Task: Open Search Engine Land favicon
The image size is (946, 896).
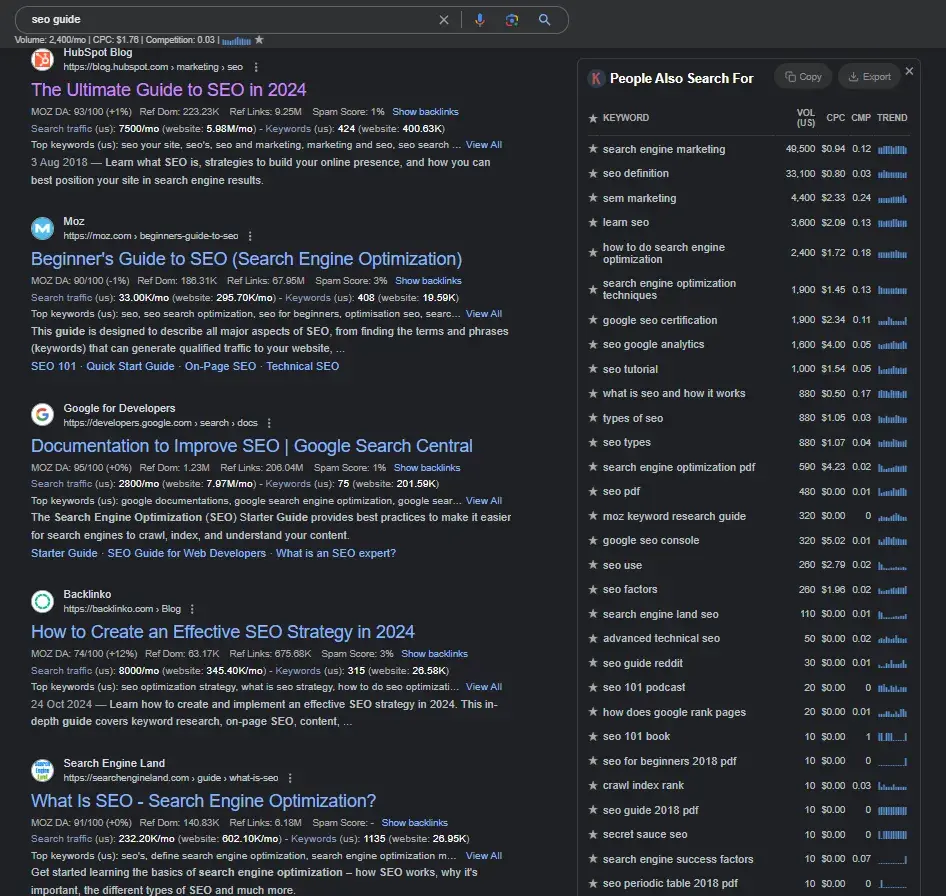Action: [42, 770]
